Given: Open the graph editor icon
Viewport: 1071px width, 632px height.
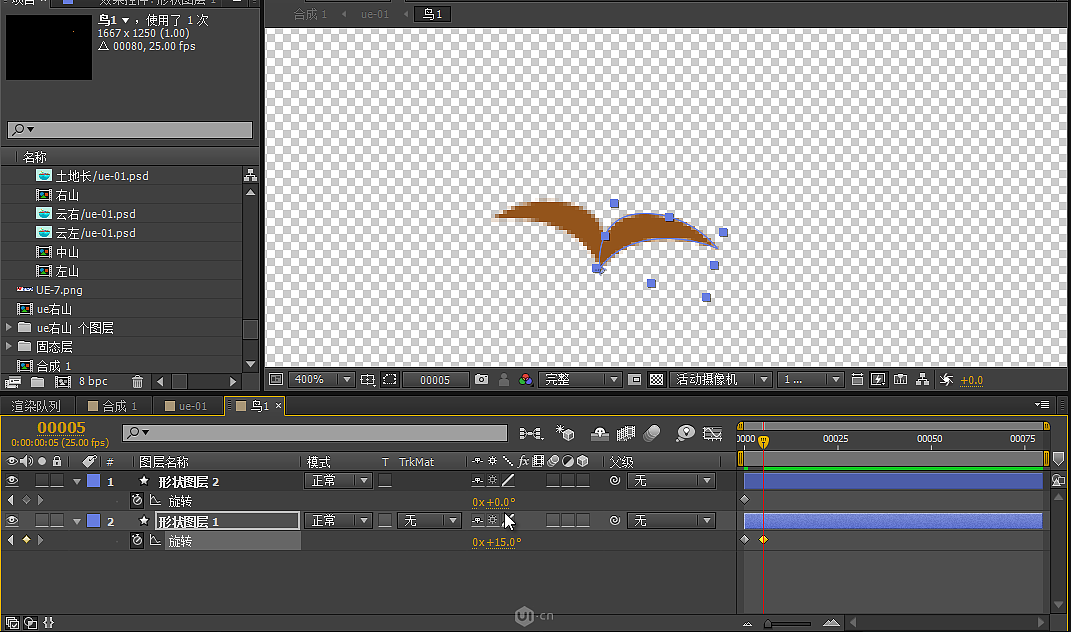Looking at the screenshot, I should click(x=712, y=433).
